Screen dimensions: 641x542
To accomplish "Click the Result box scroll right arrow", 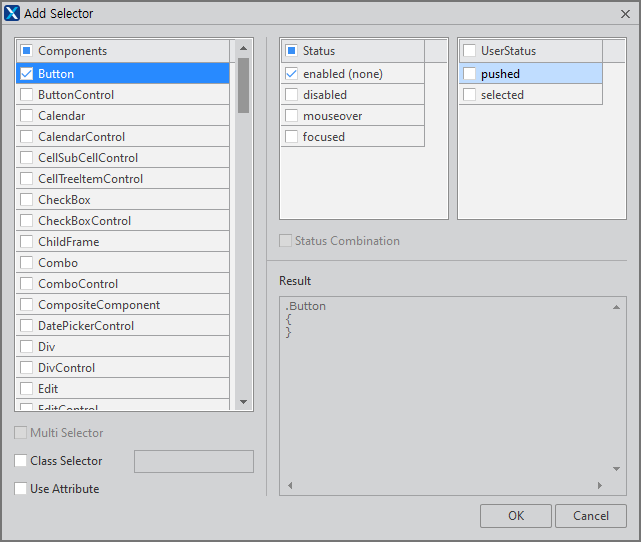I will [x=600, y=486].
